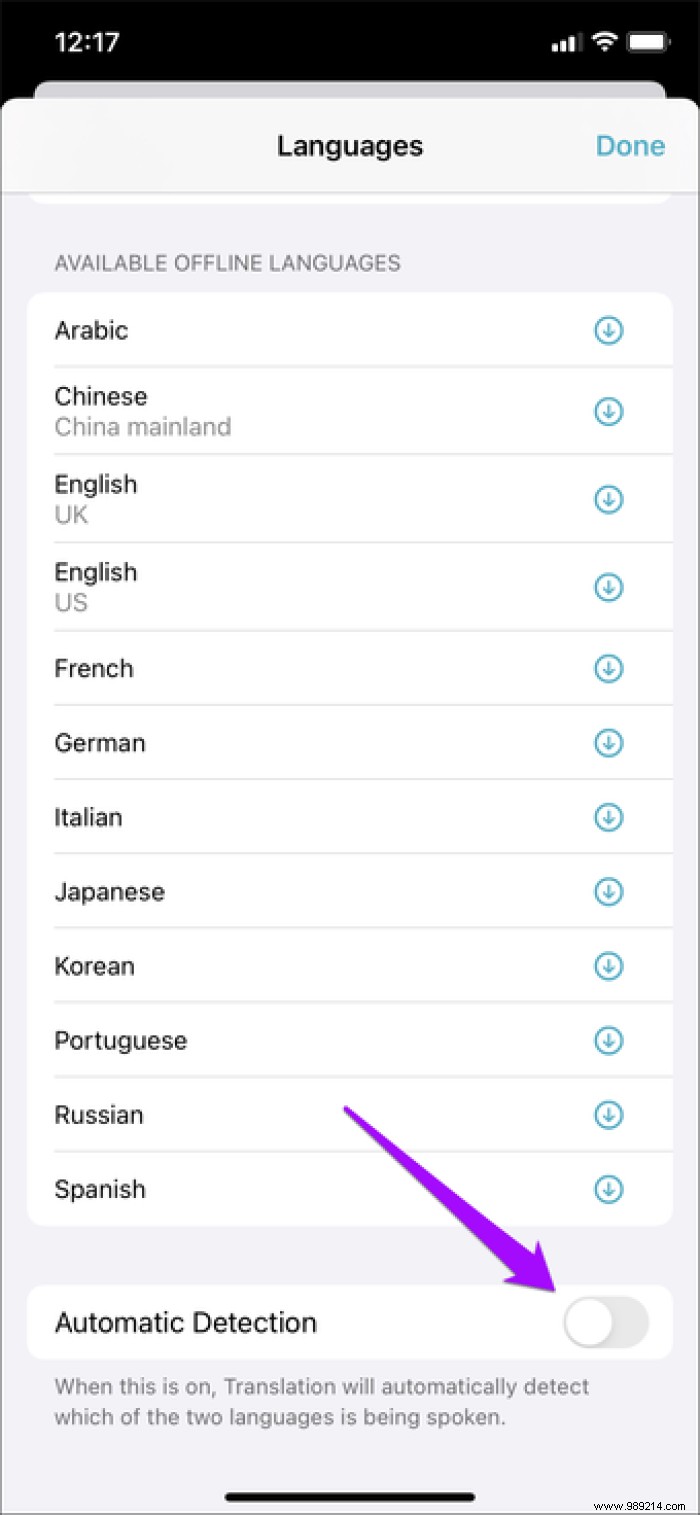This screenshot has width=700, height=1515.
Task: Download the Japanese language pack
Action: pos(608,891)
